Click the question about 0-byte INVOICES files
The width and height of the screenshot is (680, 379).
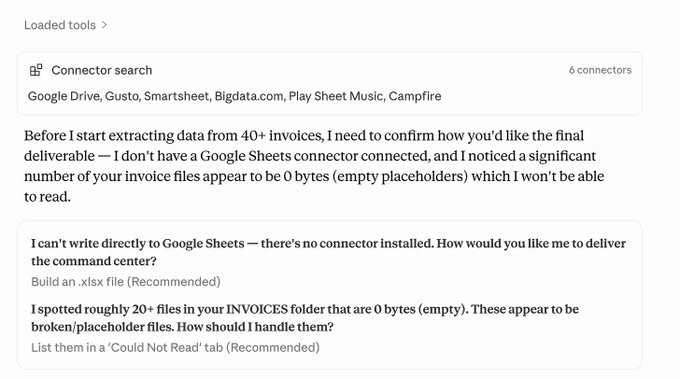click(305, 318)
